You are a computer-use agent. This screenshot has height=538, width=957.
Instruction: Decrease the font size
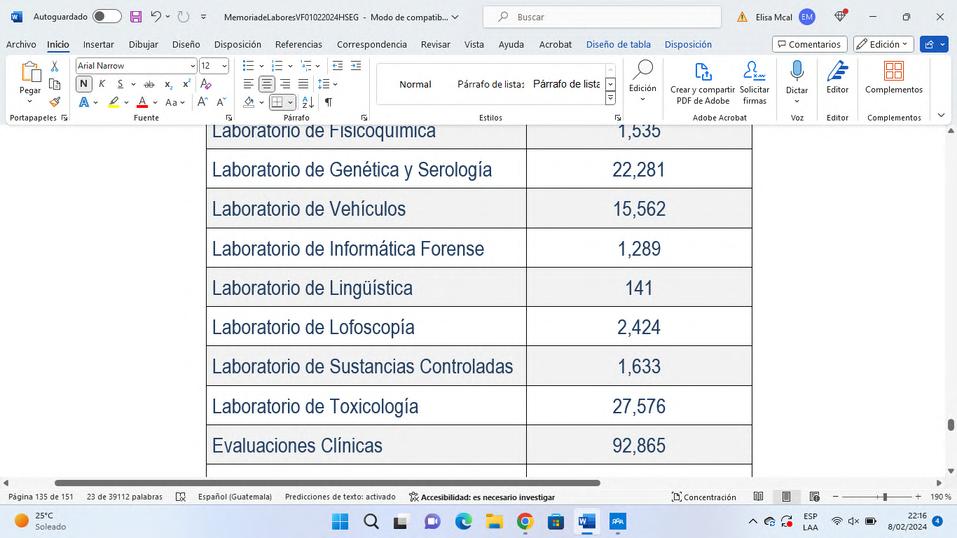(x=221, y=102)
